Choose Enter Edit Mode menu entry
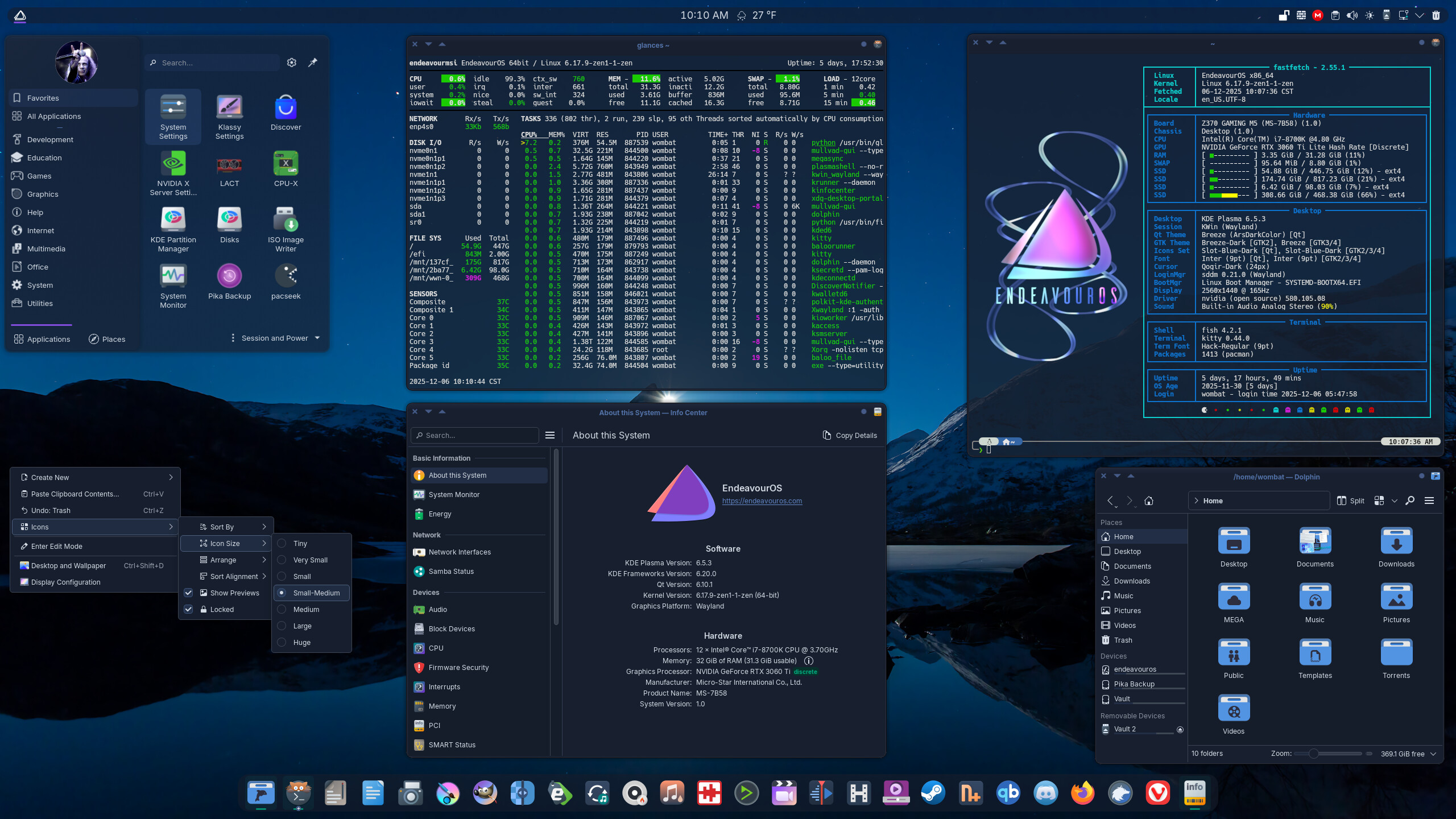This screenshot has height=819, width=1456. 57,546
